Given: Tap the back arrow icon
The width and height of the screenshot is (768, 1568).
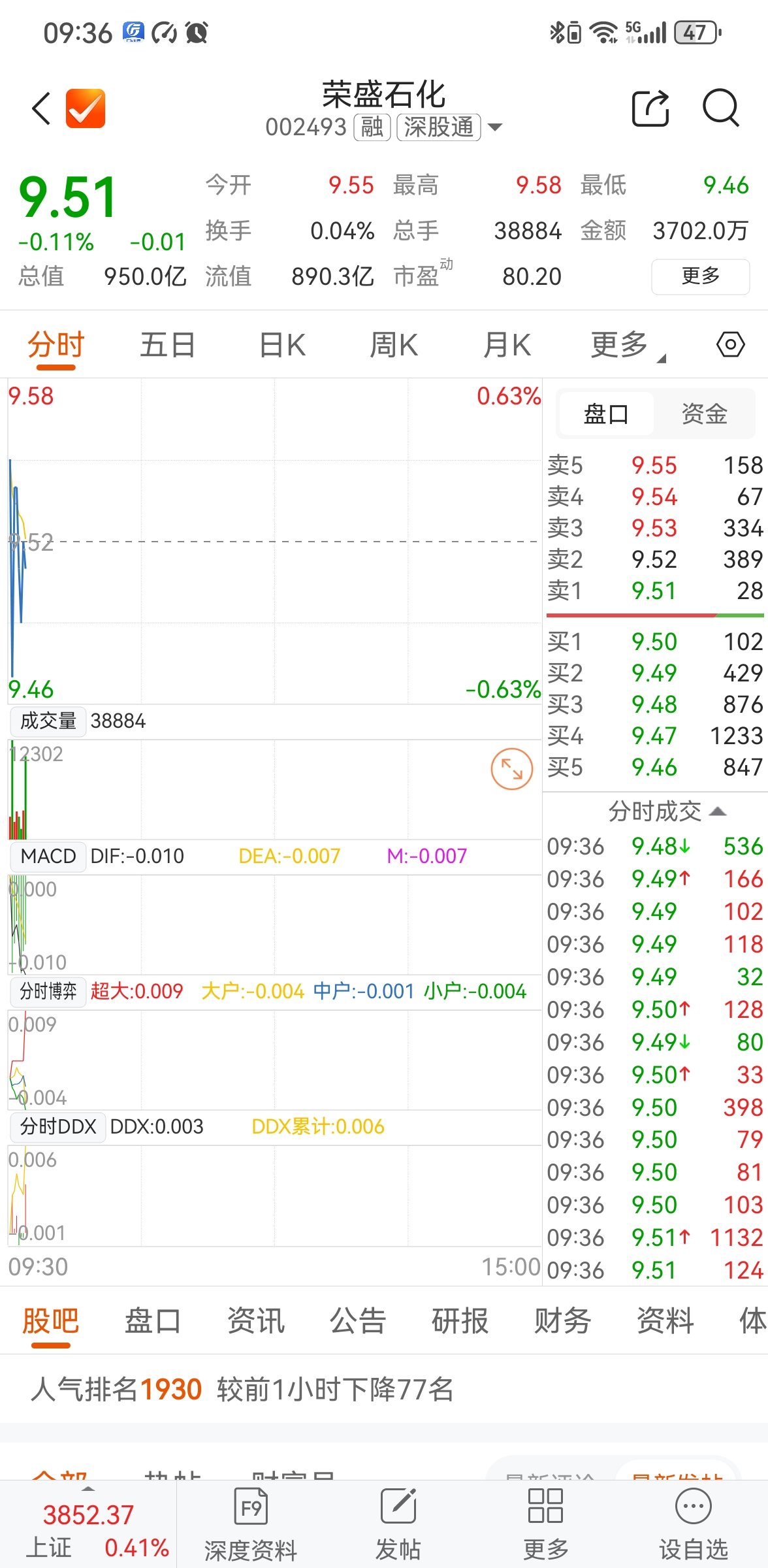Looking at the screenshot, I should click(41, 108).
